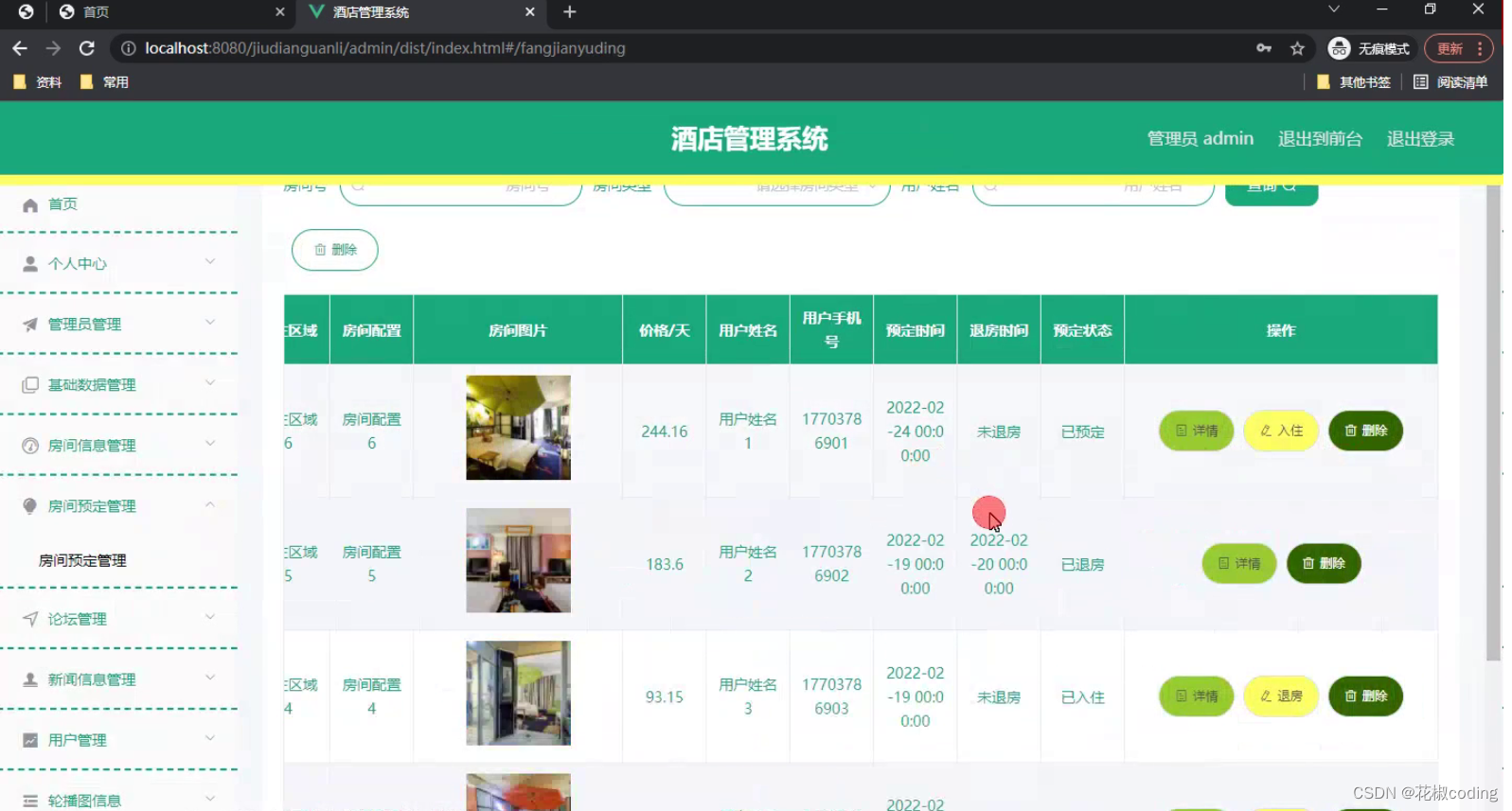This screenshot has height=811, width=1512.
Task: Open room image of 房间配置 6
Action: pyautogui.click(x=518, y=428)
